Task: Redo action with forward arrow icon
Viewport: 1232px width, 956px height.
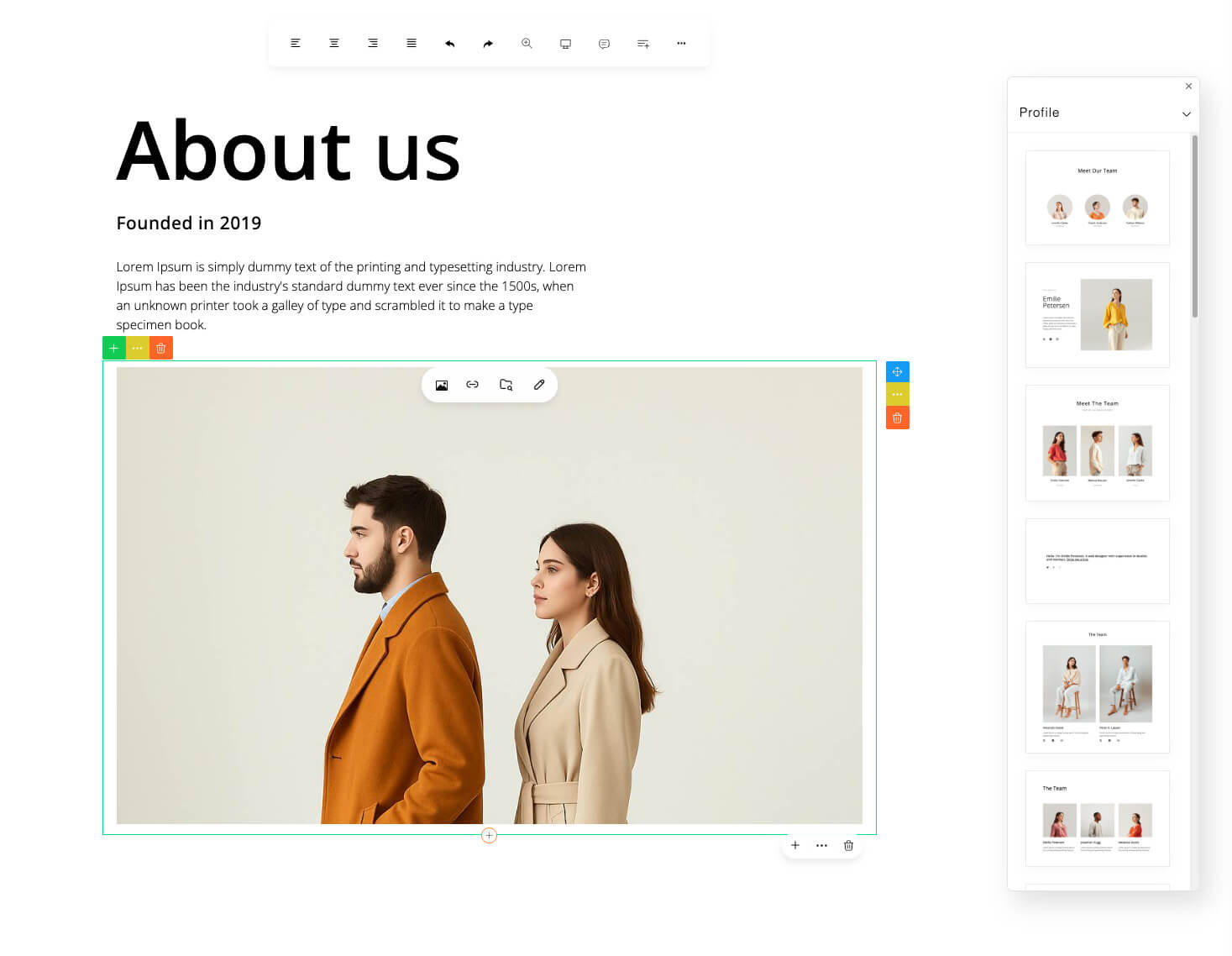Action: point(488,43)
